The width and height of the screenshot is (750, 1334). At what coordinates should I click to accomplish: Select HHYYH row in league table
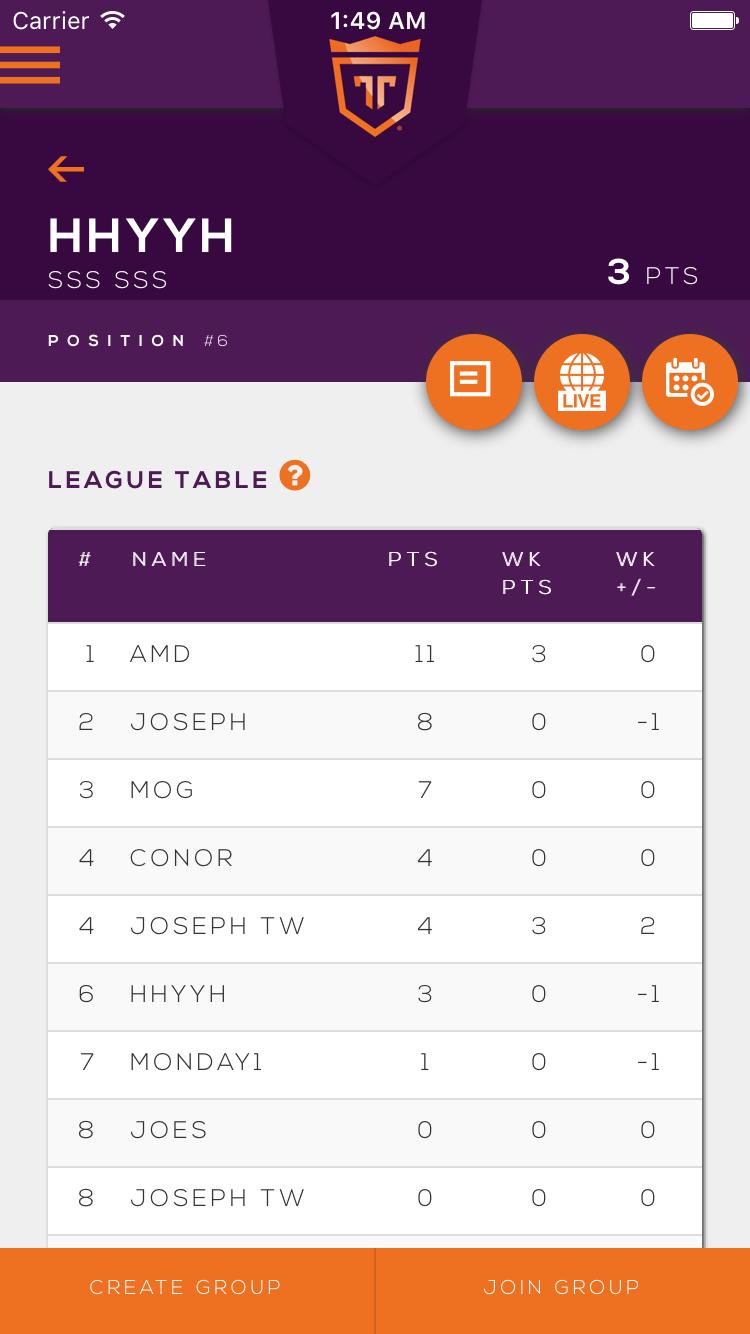(x=375, y=995)
